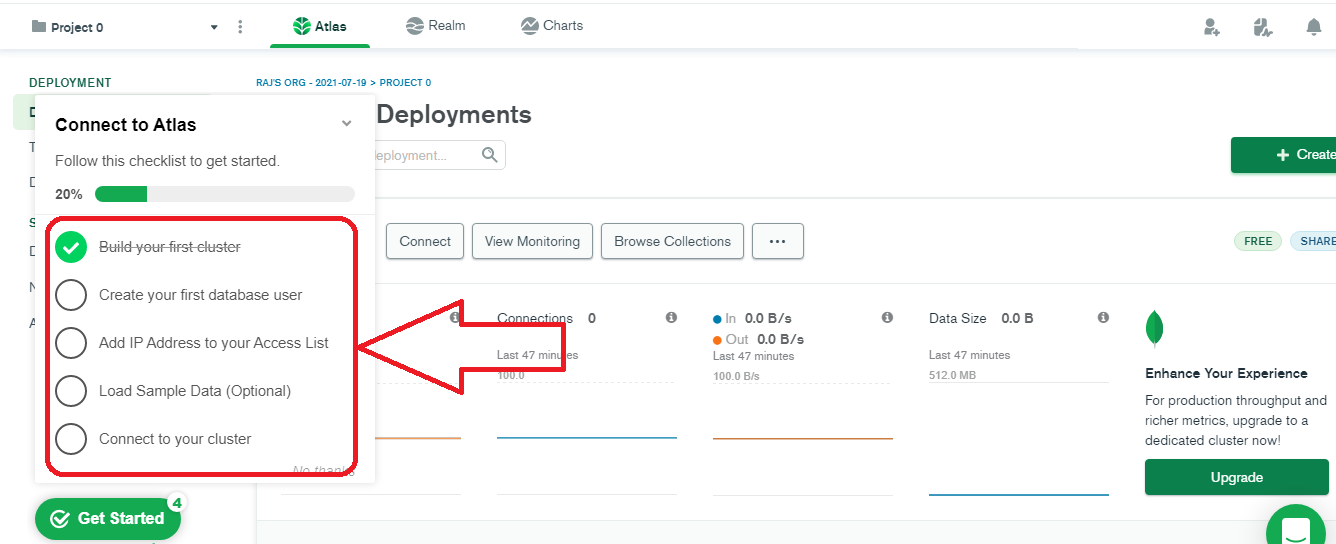The height and width of the screenshot is (544, 1336).
Task: Select Load Sample Data circle
Action: click(x=71, y=391)
